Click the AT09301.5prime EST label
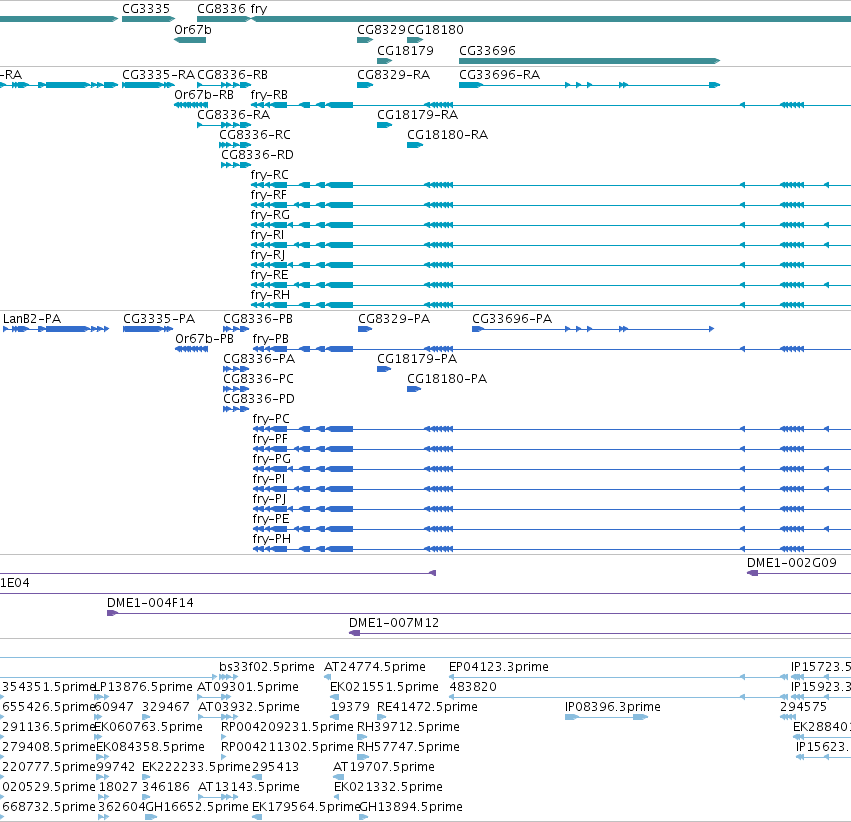The image size is (851, 822). coord(247,687)
